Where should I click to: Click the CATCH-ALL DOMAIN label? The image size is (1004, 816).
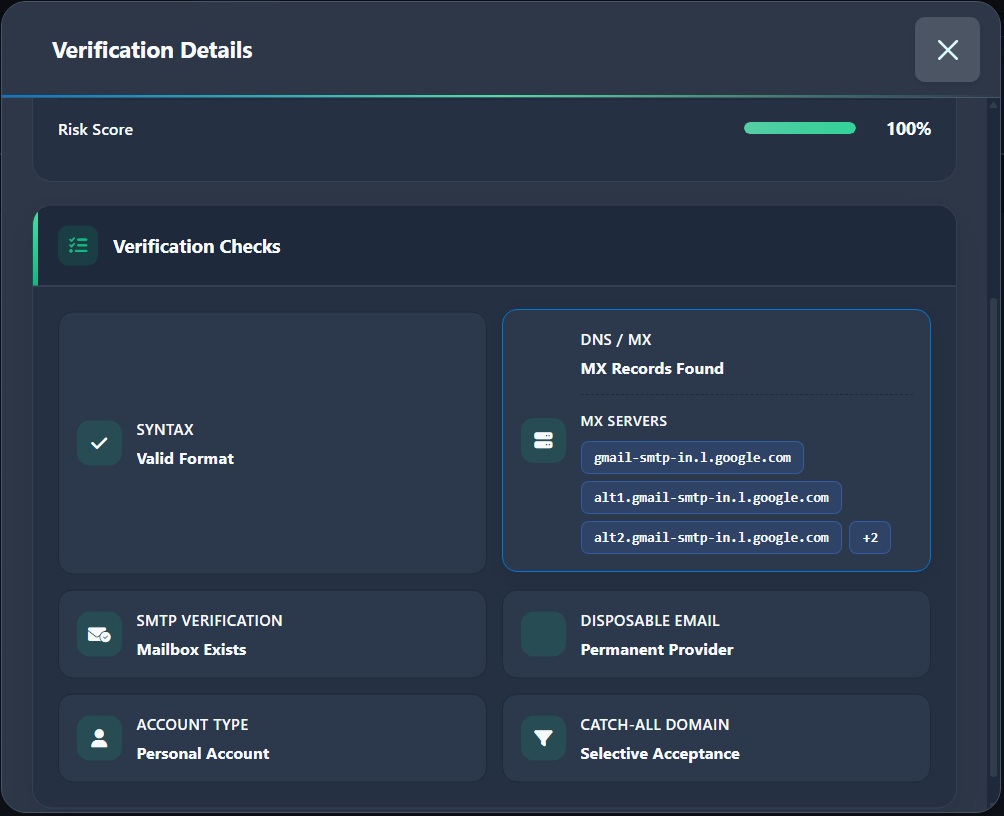click(x=654, y=724)
